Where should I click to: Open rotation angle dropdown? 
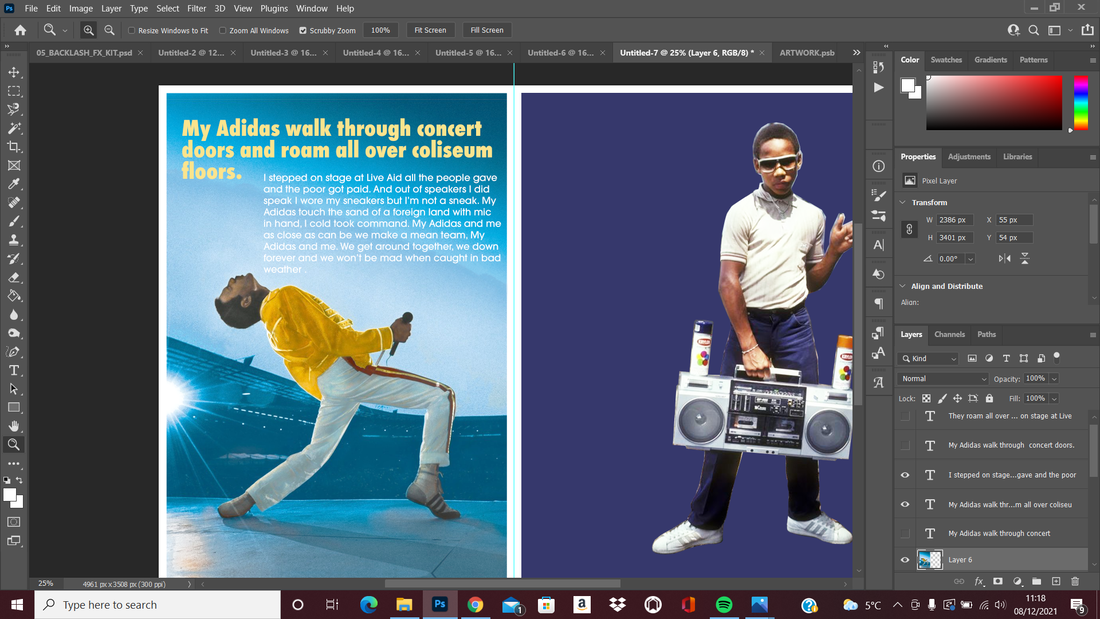[x=970, y=259]
